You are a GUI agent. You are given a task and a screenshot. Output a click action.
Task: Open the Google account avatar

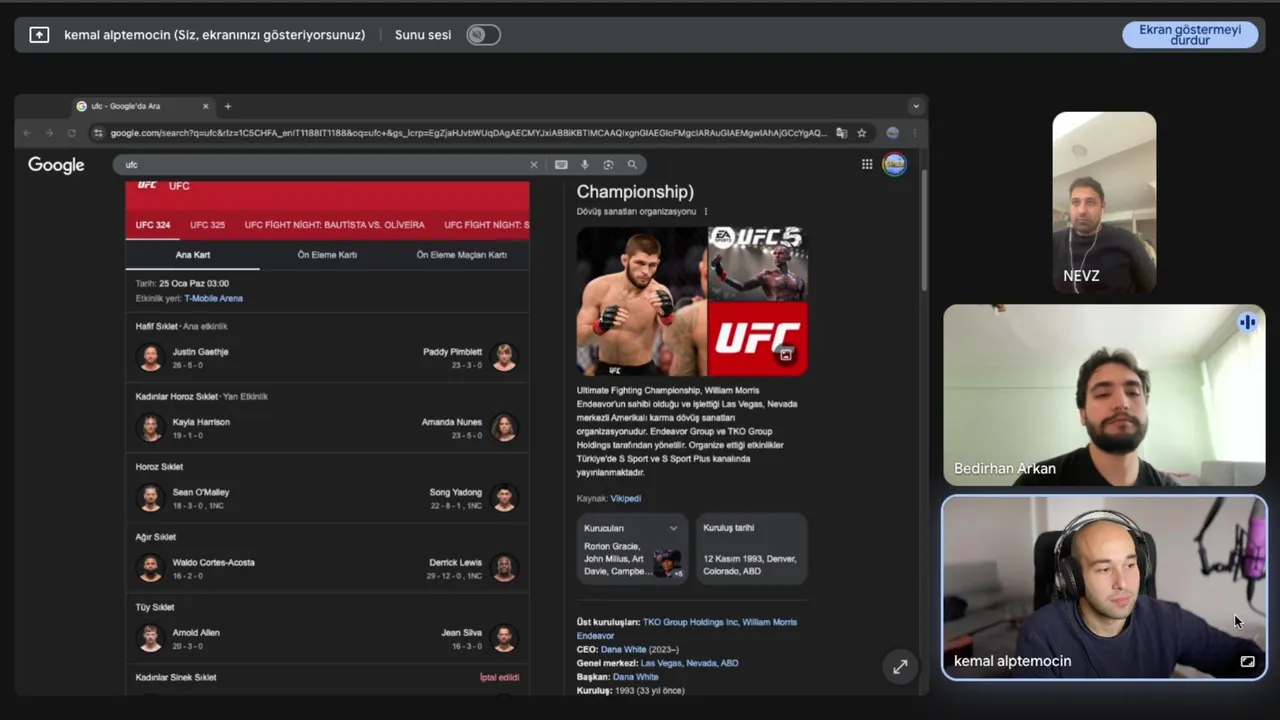(894, 164)
